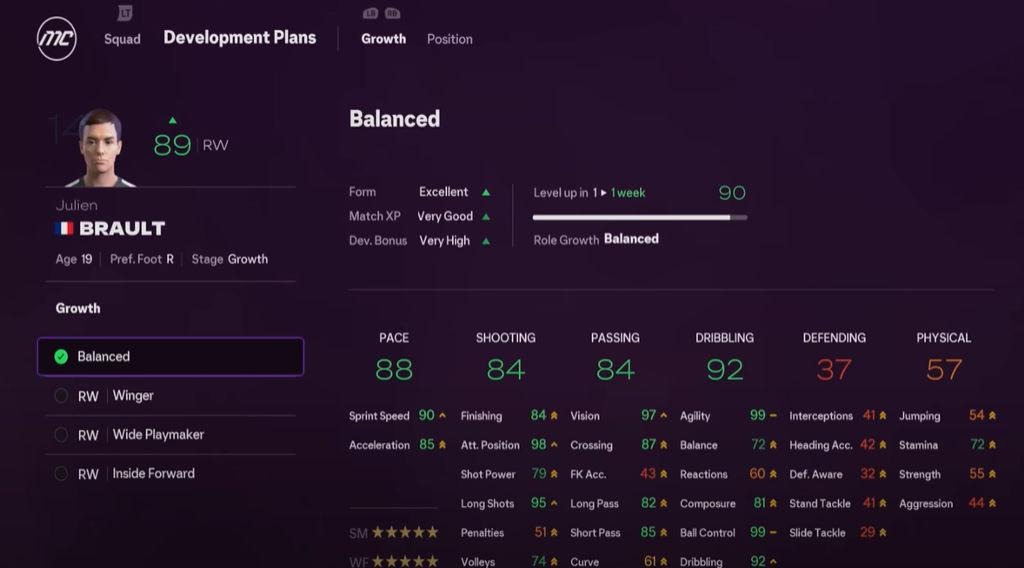Click the Form Excellent green arrow
1024x568 pixels.
[x=486, y=192]
